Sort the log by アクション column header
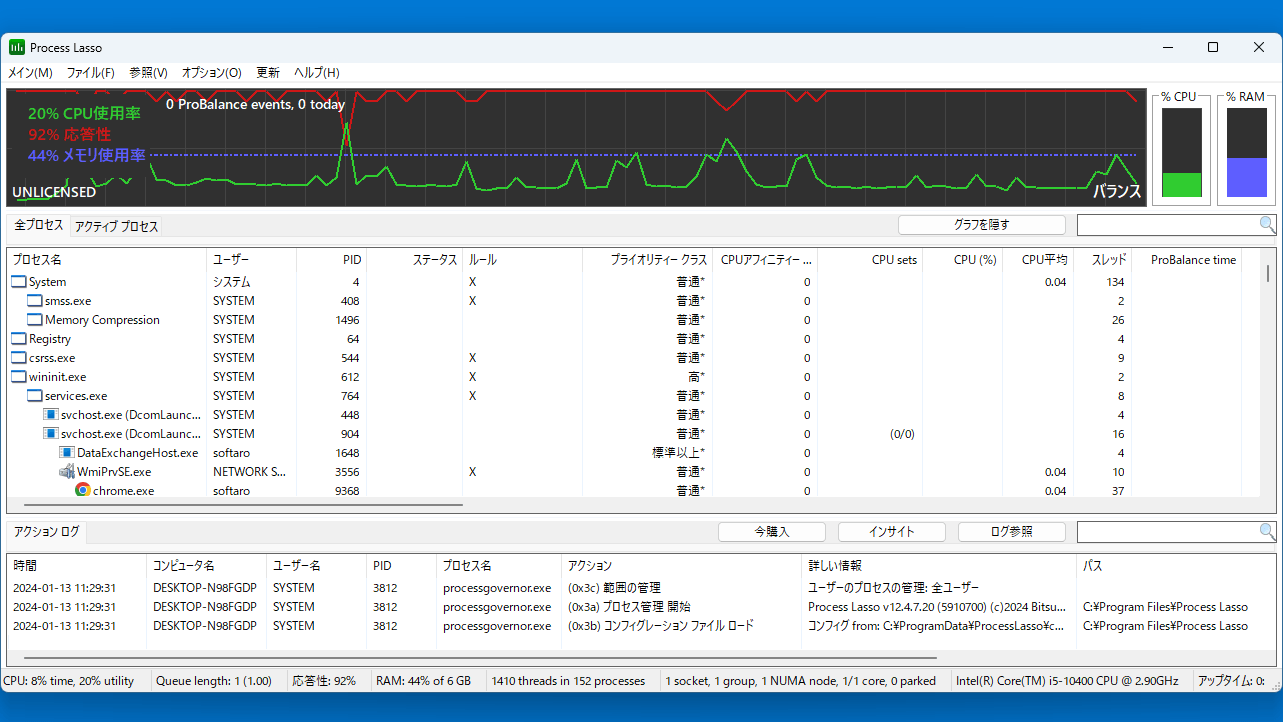The height and width of the screenshot is (722, 1283). 681,566
